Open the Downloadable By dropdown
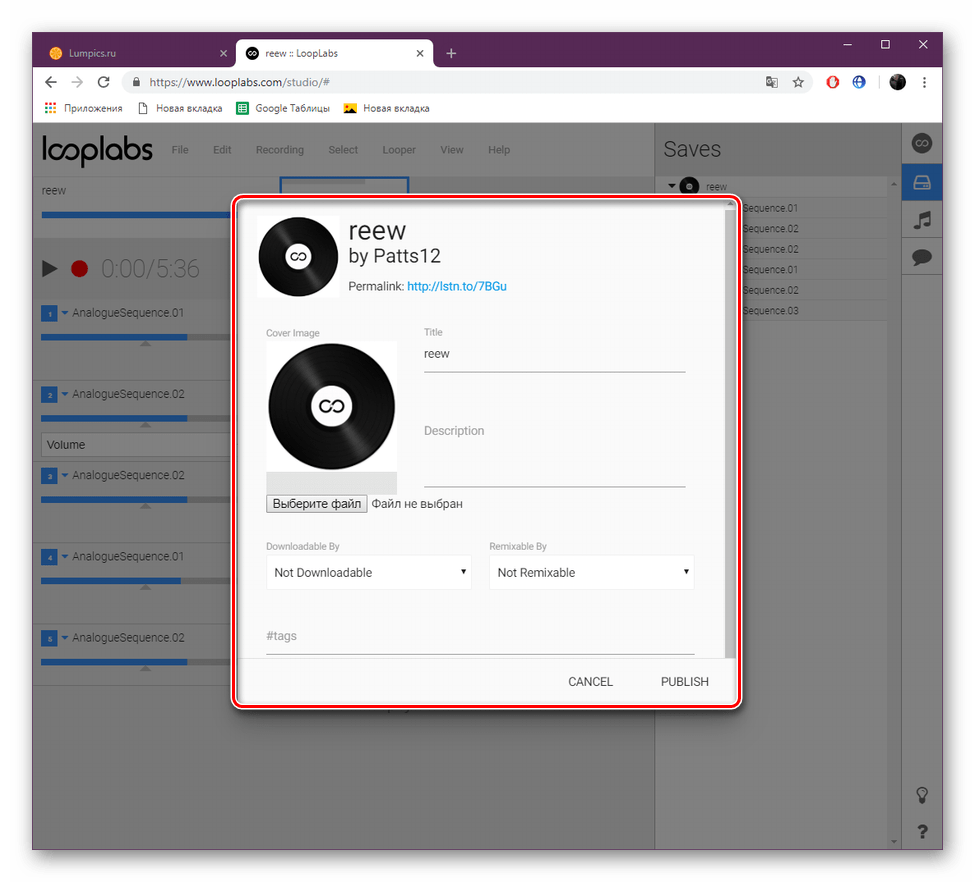The image size is (975, 882). 368,572
